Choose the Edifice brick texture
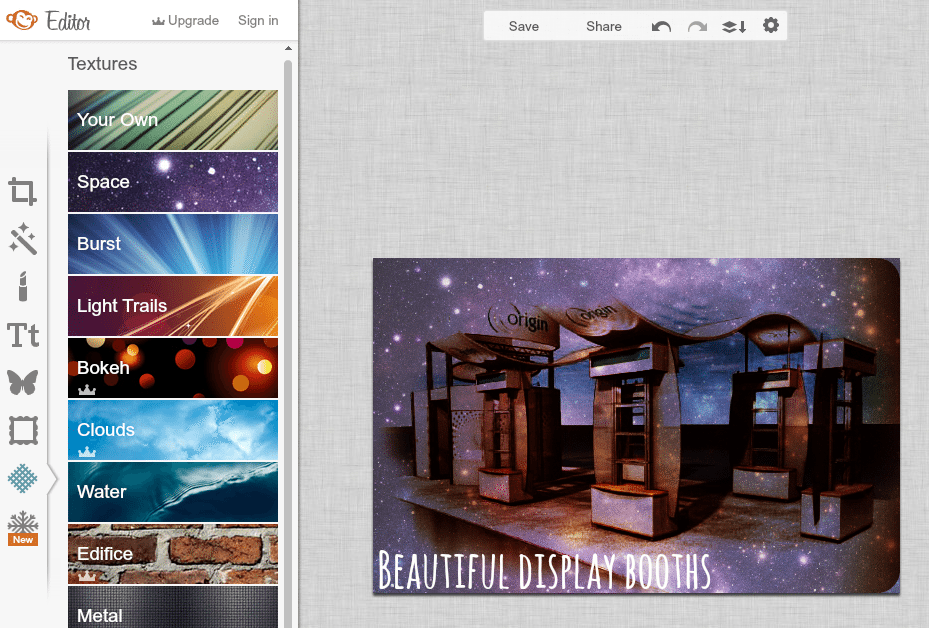Screen dimensions: 929x628 pyautogui.click(x=173, y=554)
